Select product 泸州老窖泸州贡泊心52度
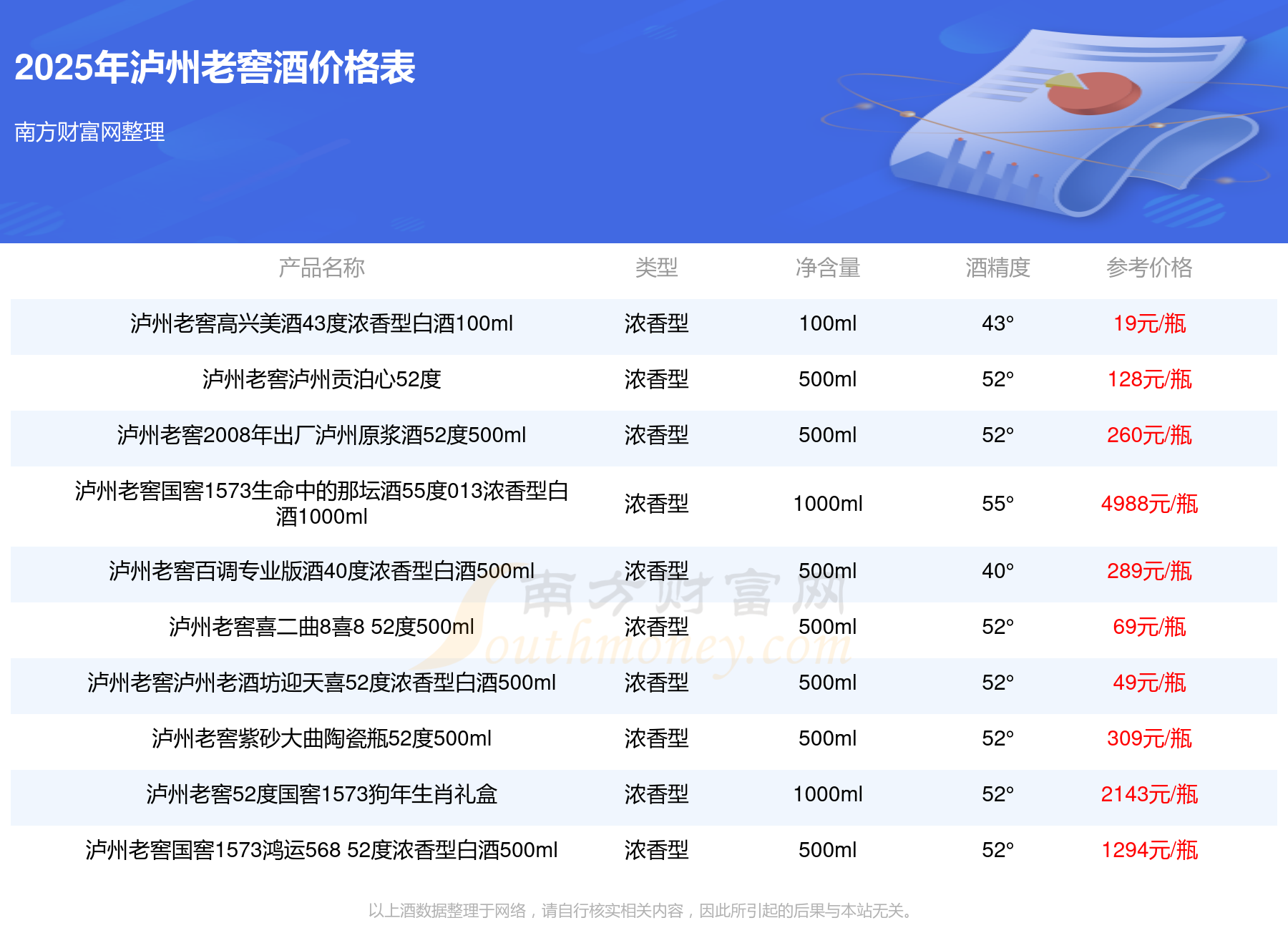 (x=321, y=379)
